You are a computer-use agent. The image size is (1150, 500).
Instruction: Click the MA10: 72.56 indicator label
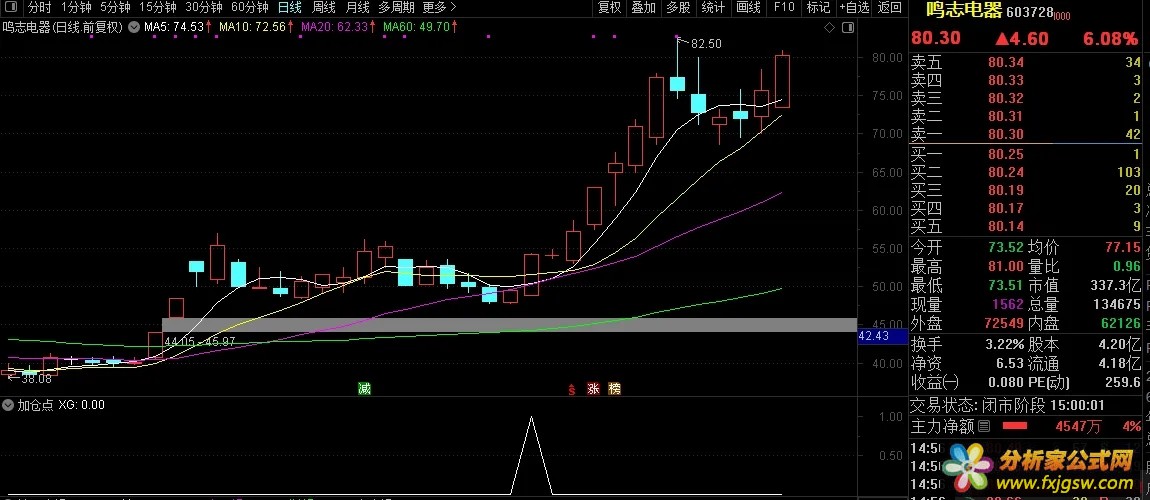pyautogui.click(x=254, y=27)
